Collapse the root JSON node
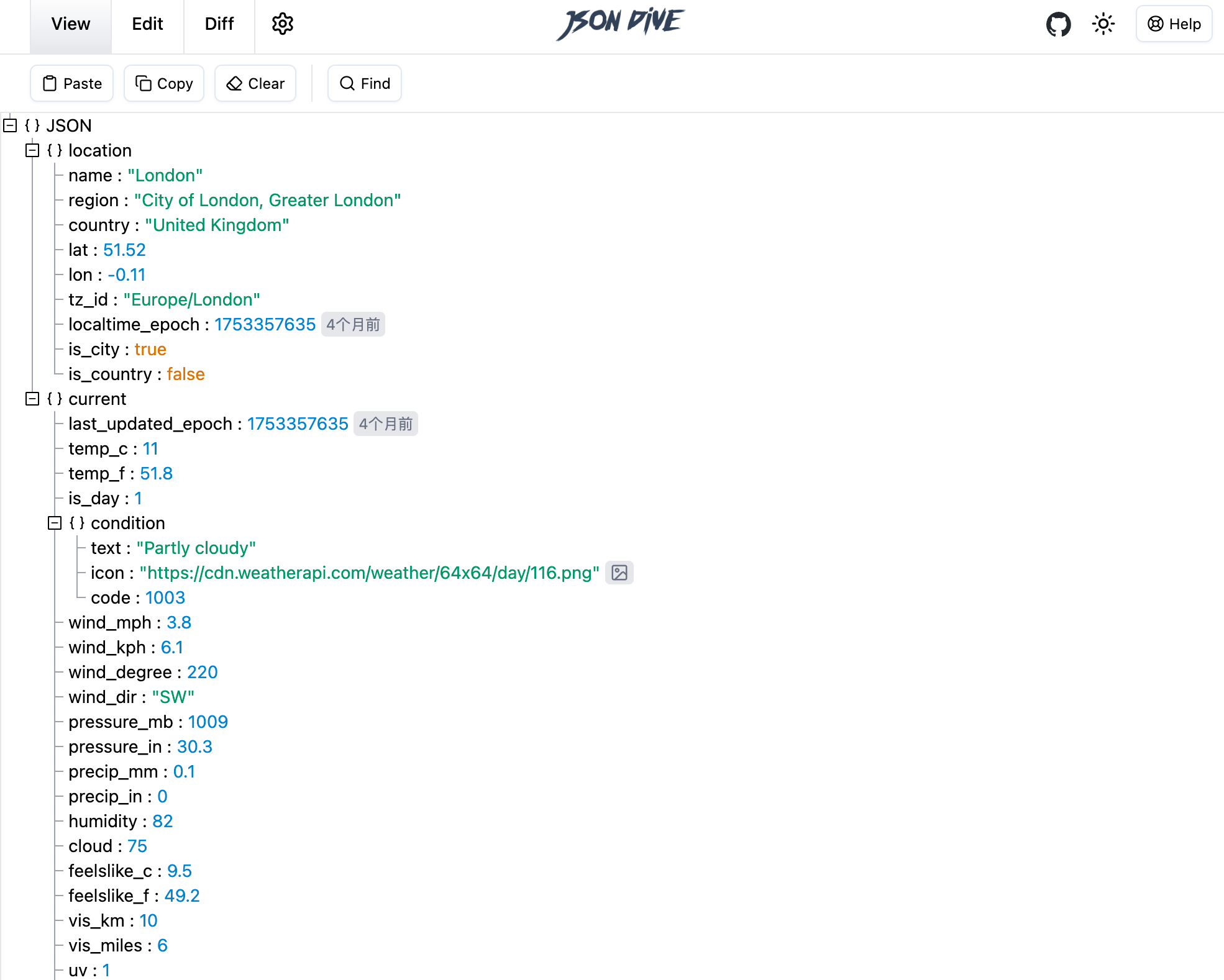Viewport: 1224px width, 980px height. coord(10,125)
